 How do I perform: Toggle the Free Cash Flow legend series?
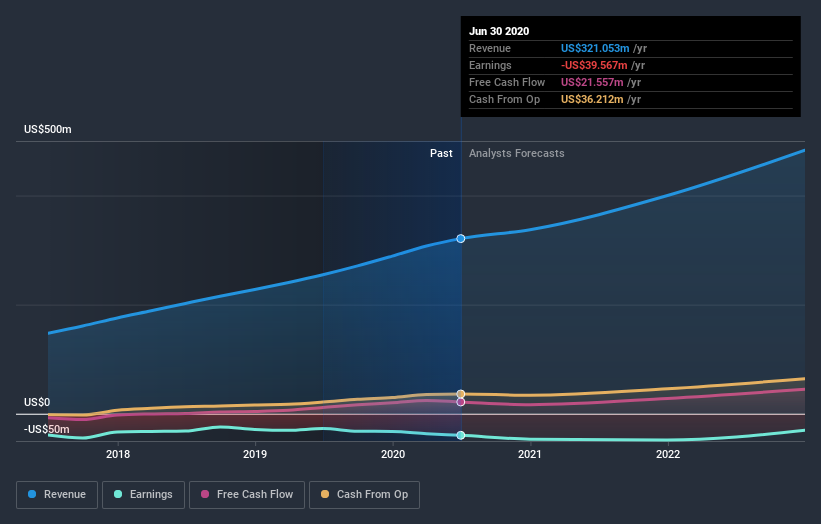[247, 495]
